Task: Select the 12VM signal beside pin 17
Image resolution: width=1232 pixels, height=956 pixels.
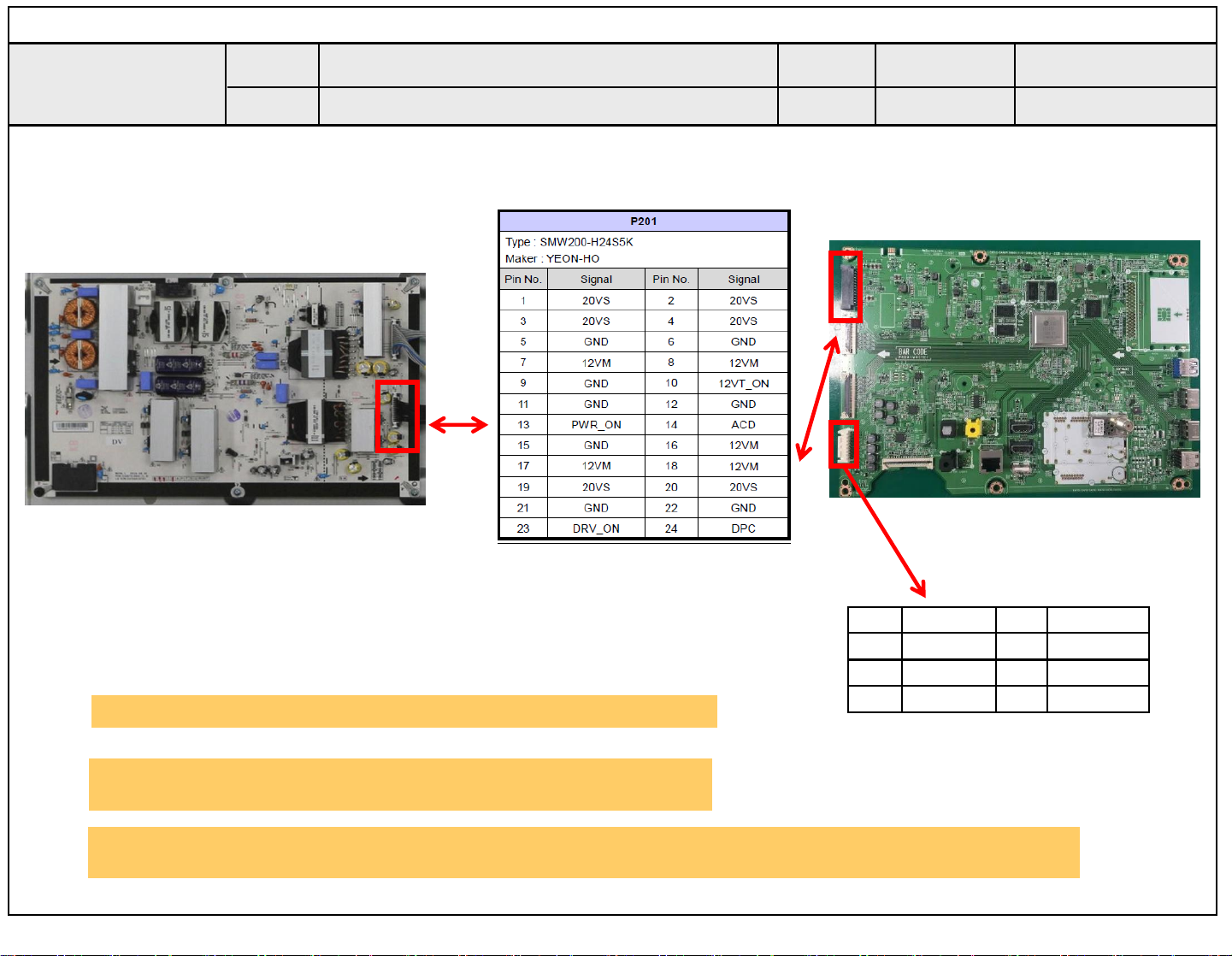Action: coord(596,466)
